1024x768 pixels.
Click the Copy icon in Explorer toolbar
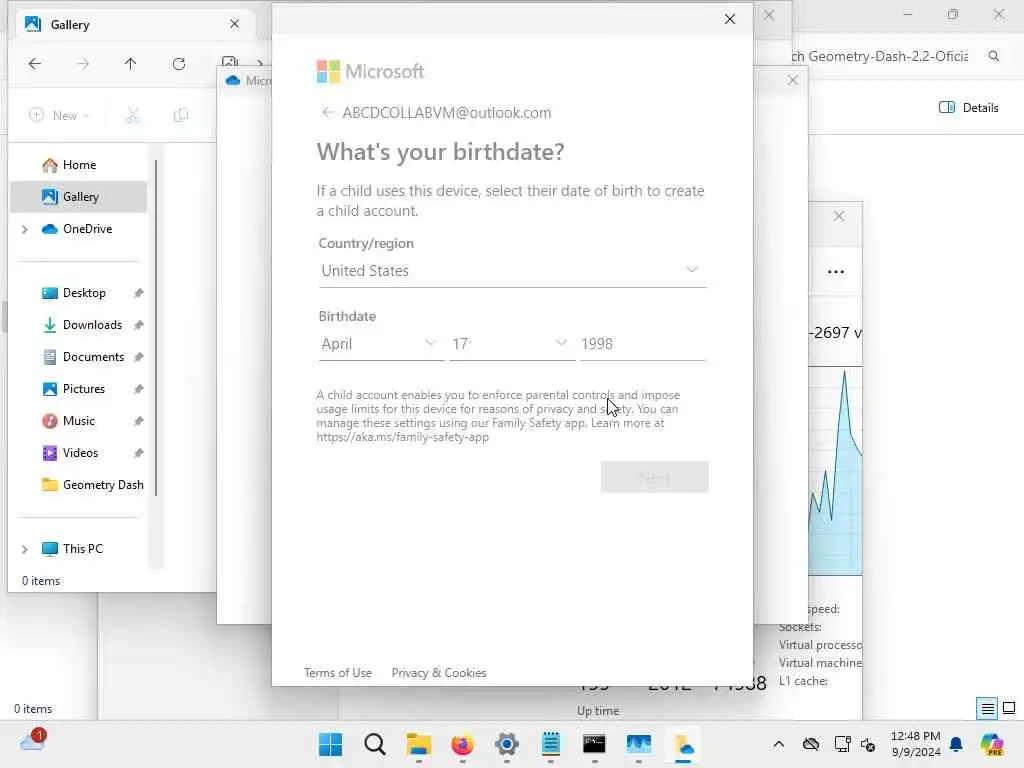pyautogui.click(x=181, y=116)
